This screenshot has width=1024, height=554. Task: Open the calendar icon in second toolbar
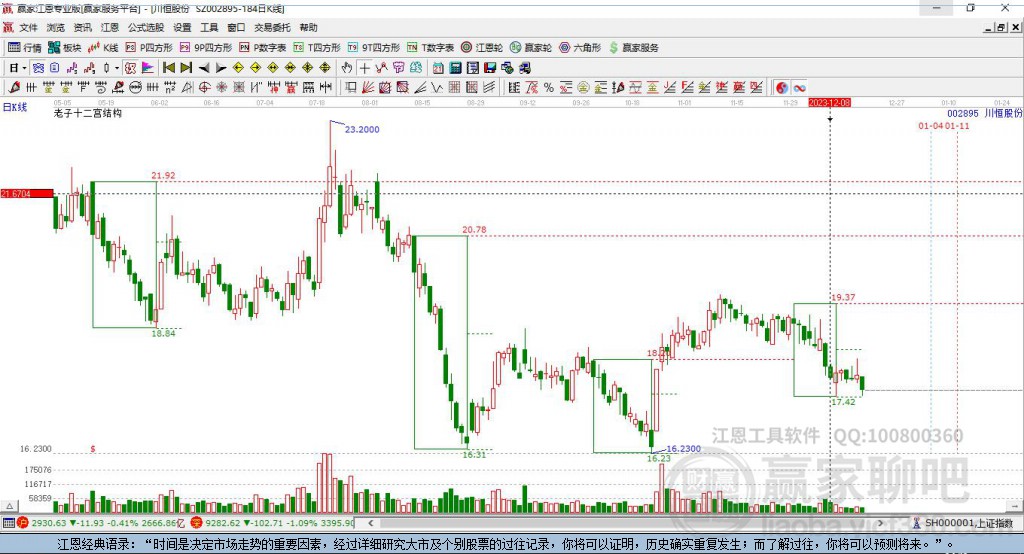[438, 68]
